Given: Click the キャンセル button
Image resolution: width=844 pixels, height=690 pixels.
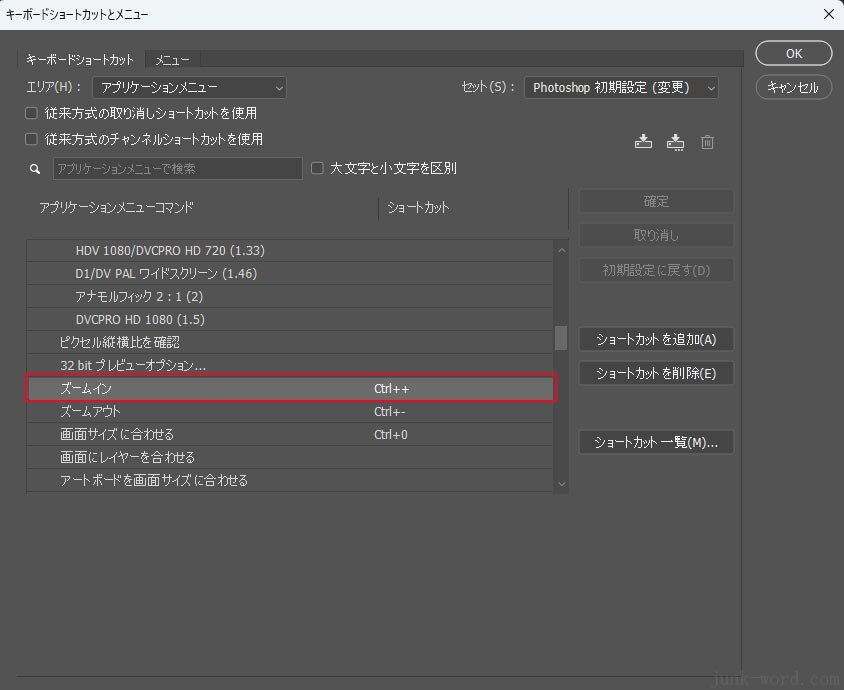Looking at the screenshot, I should [793, 87].
